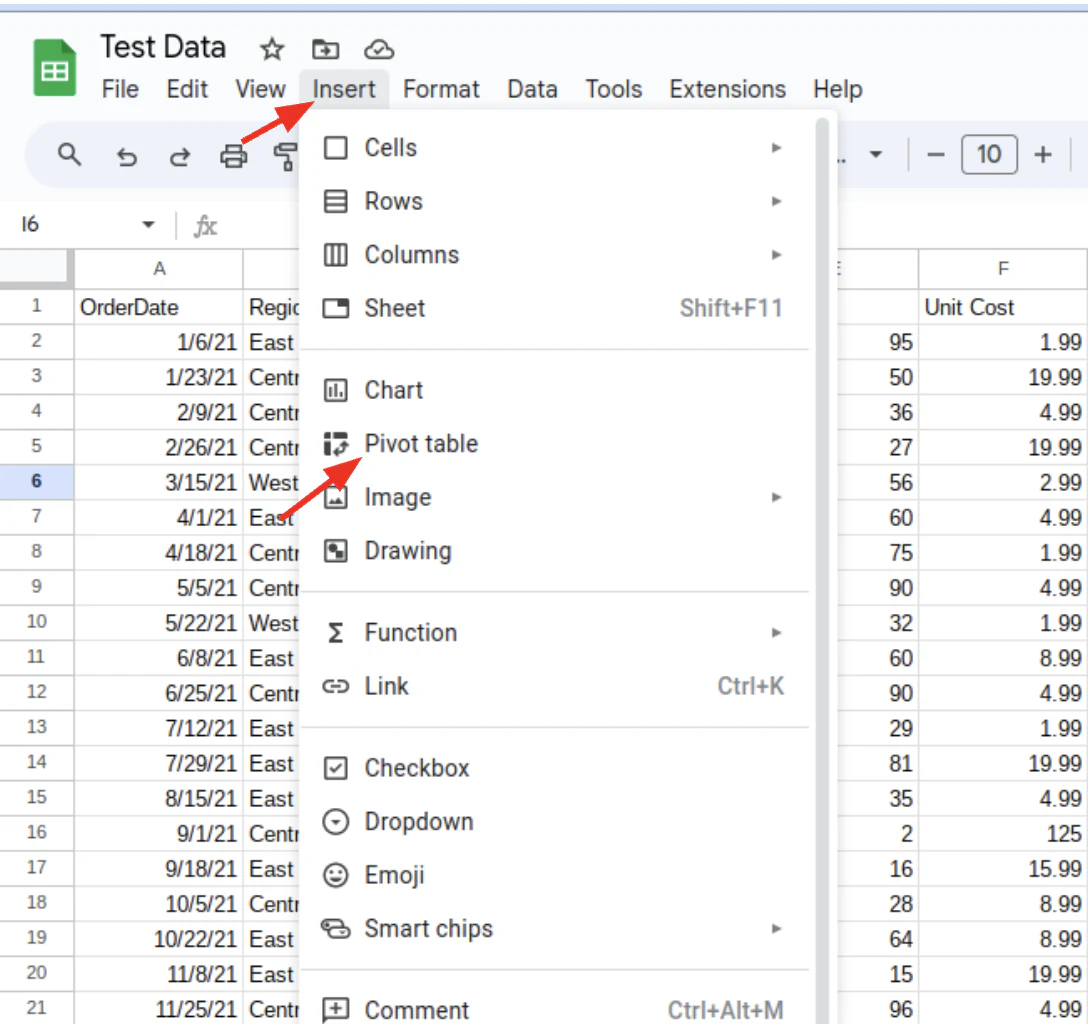Expand the Columns submenu arrow

[776, 255]
